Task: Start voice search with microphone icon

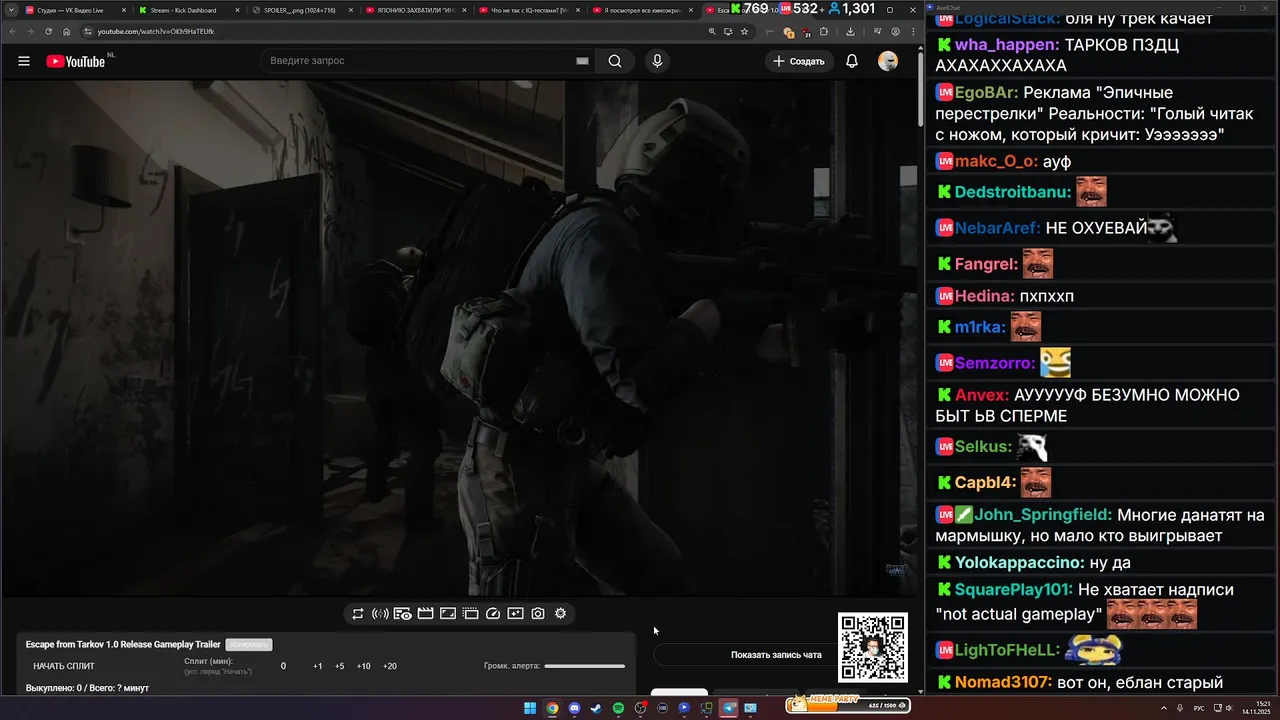Action: coord(657,61)
